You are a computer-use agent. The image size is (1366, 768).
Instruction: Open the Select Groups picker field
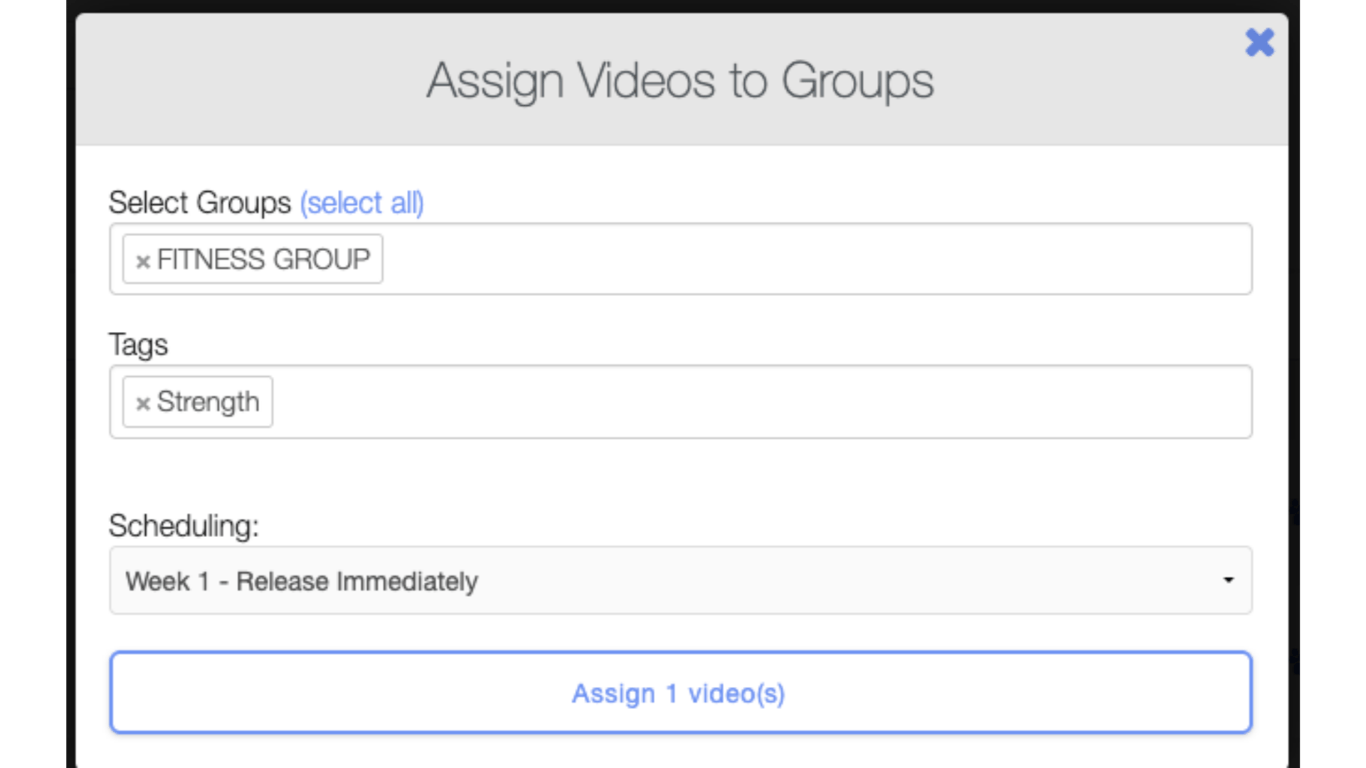tap(700, 259)
